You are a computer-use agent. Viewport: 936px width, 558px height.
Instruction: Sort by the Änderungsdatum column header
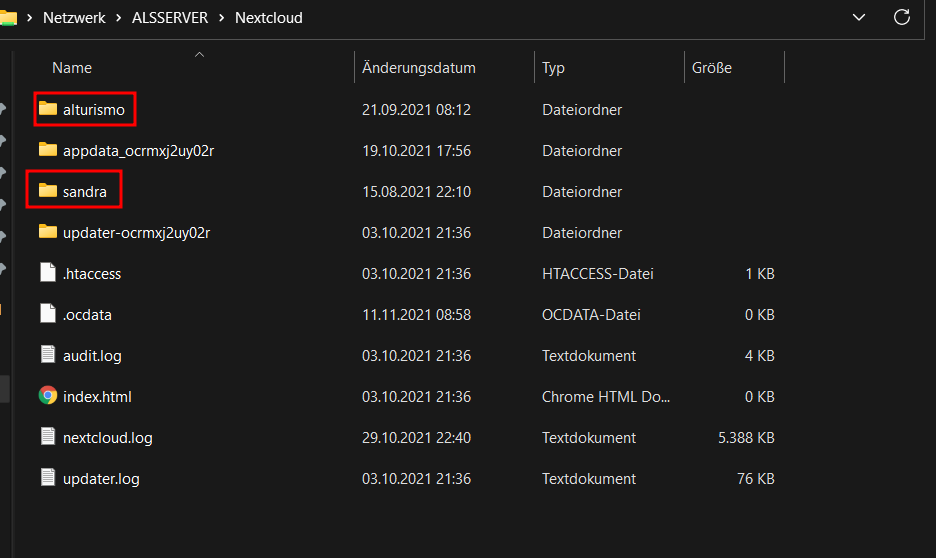click(x=418, y=67)
